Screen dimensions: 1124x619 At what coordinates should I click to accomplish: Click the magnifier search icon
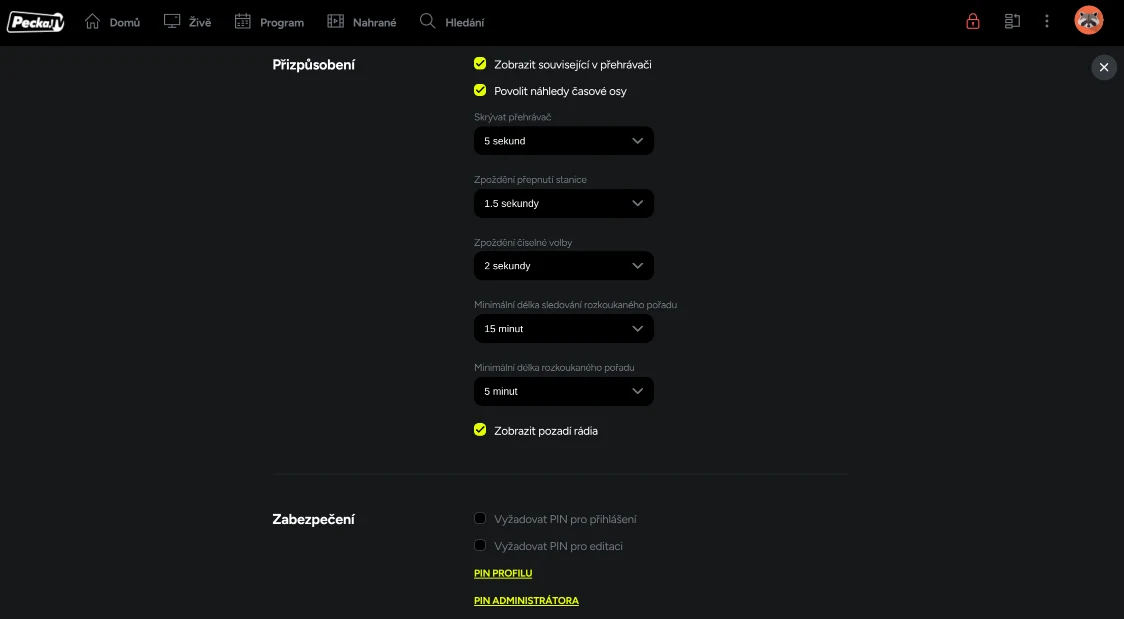point(428,21)
